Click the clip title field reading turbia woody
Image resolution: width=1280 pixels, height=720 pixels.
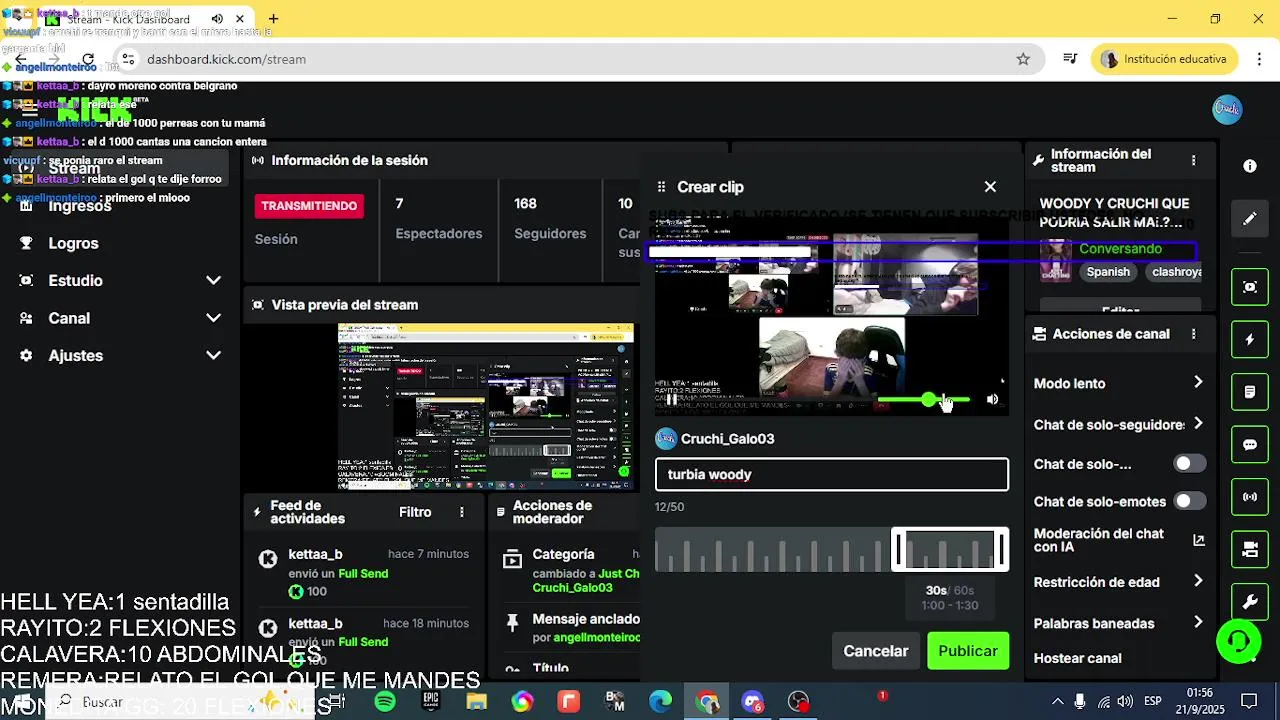832,475
